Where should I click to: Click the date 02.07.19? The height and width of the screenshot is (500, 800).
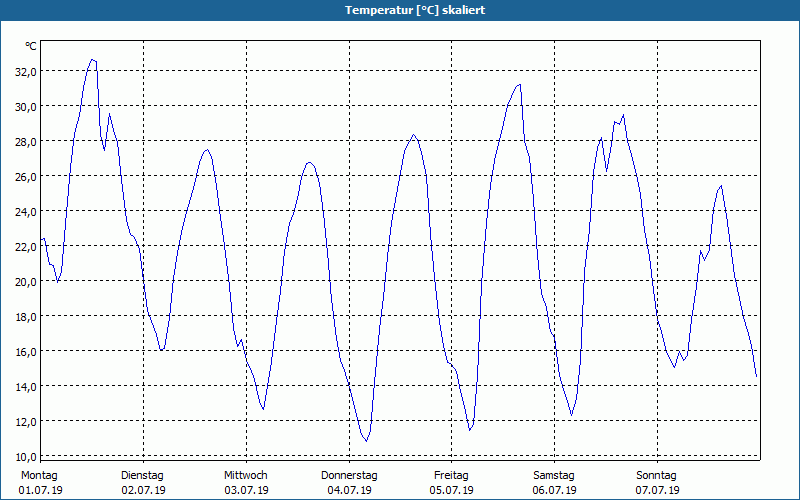coord(143,490)
